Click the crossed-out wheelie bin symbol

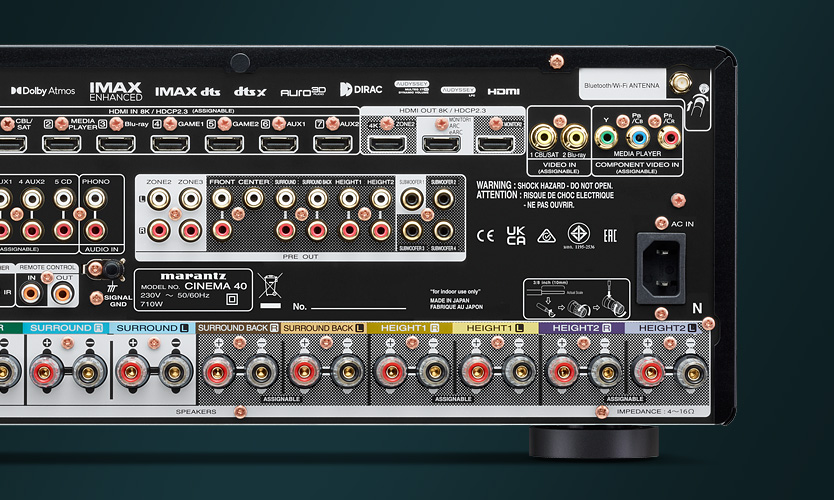[x=268, y=287]
